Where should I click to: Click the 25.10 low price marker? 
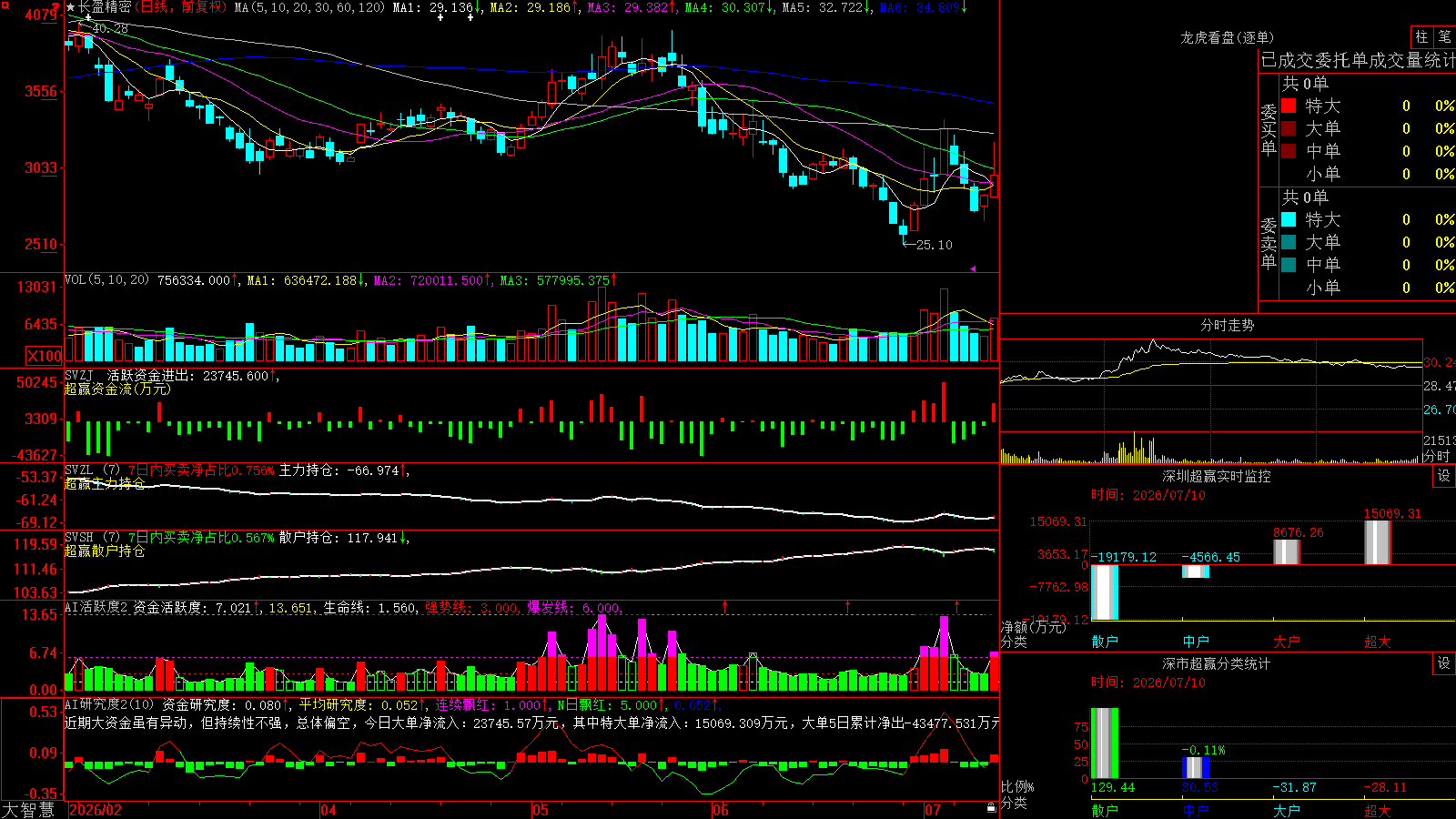coord(934,245)
